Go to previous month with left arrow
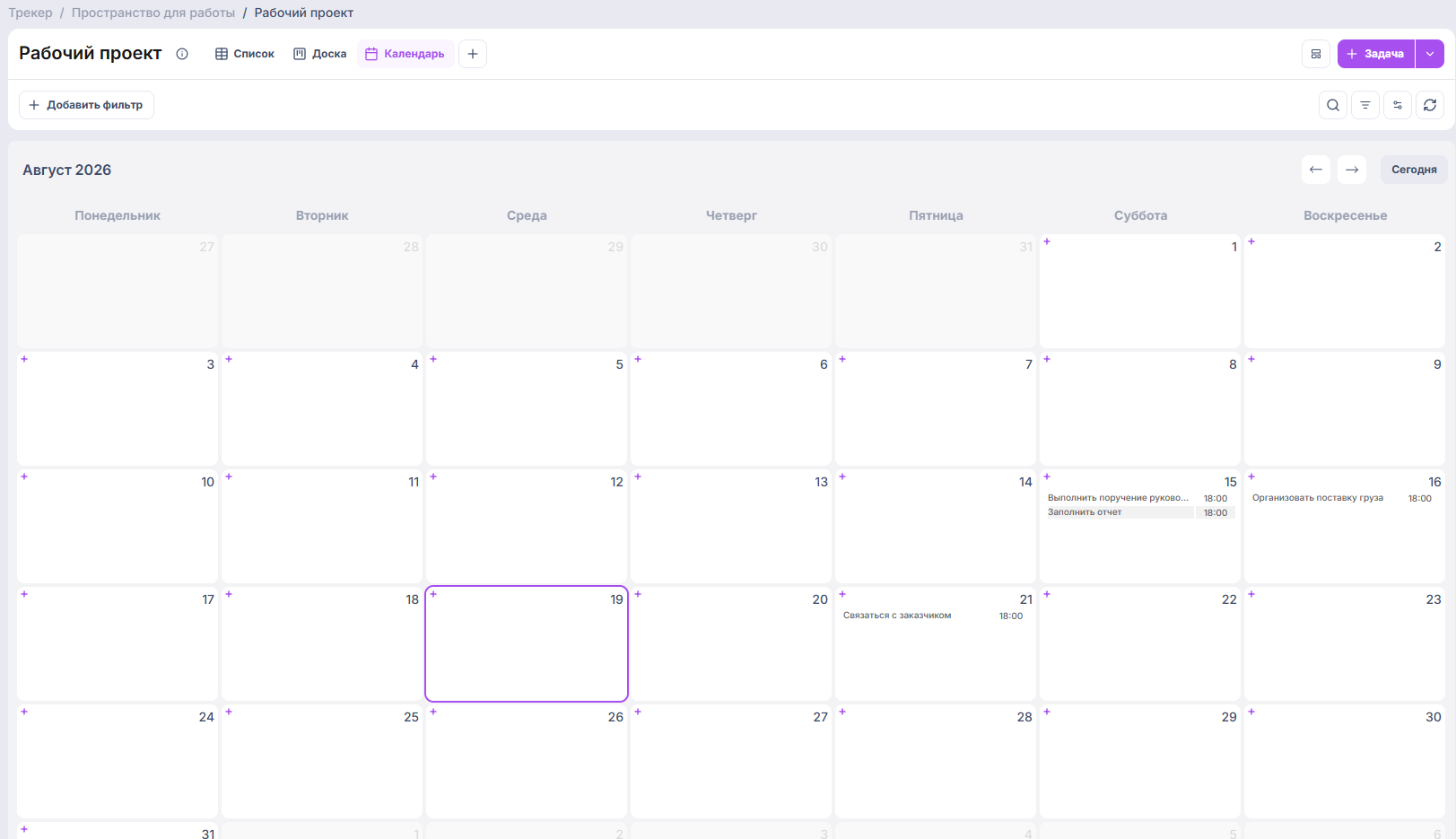 [x=1316, y=170]
